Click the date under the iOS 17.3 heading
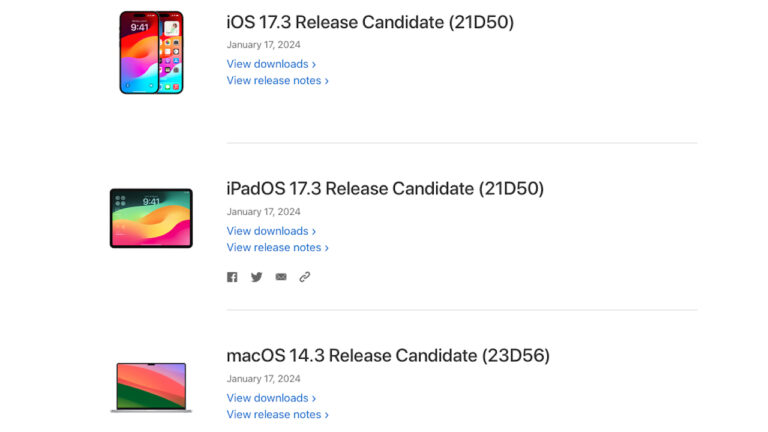The height and width of the screenshot is (432, 768). 263,45
